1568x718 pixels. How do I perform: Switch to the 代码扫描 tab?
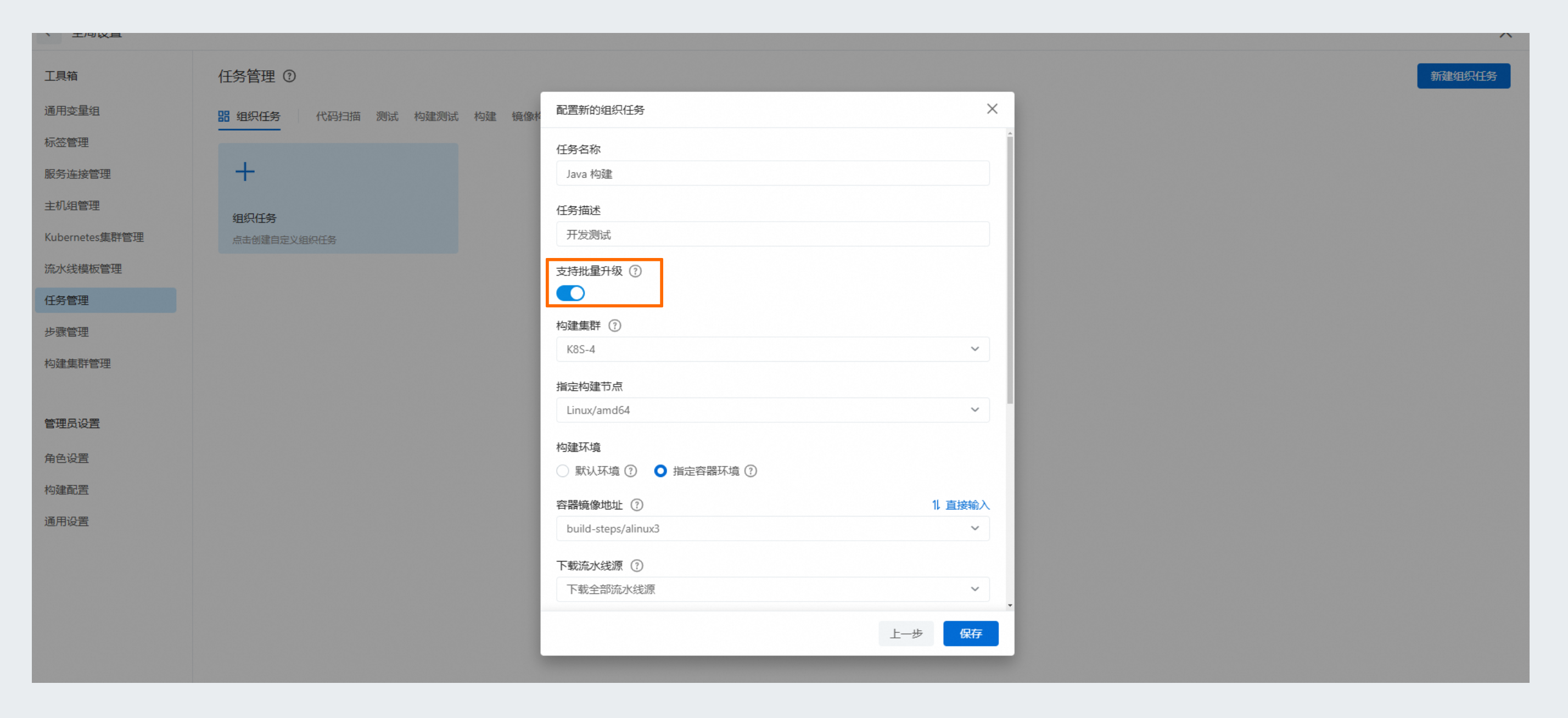point(338,116)
